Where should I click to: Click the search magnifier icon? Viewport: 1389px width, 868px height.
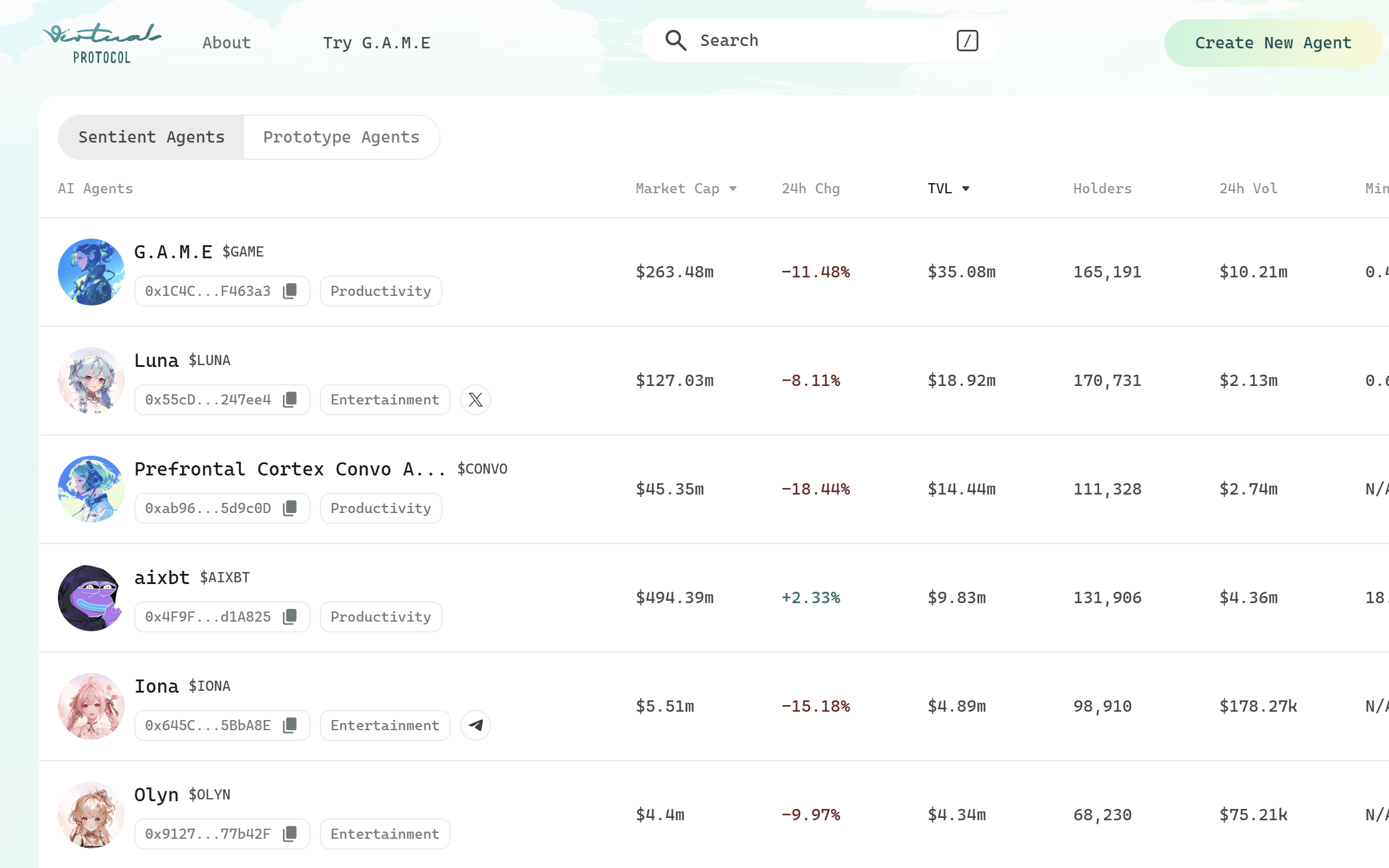(x=676, y=41)
